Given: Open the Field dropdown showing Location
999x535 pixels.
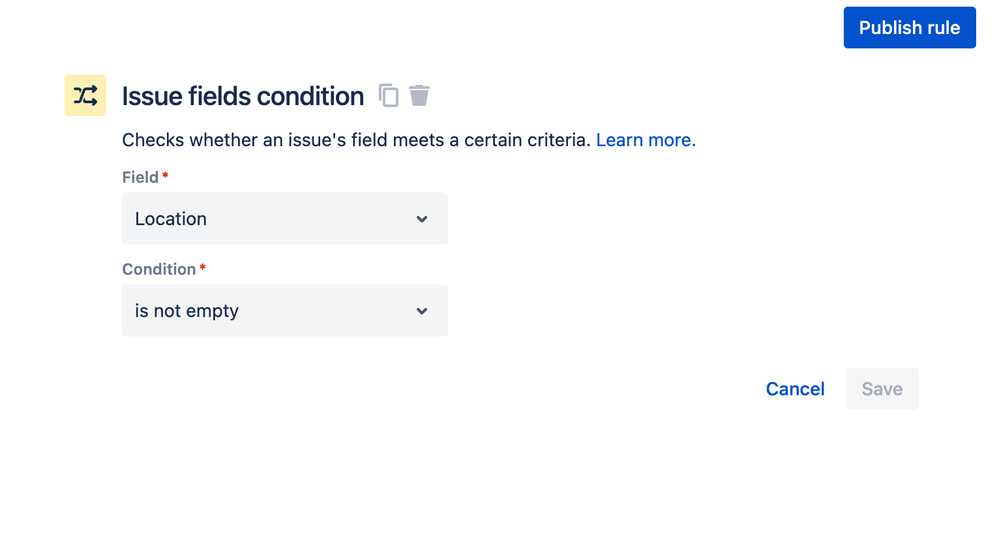Looking at the screenshot, I should [x=284, y=219].
